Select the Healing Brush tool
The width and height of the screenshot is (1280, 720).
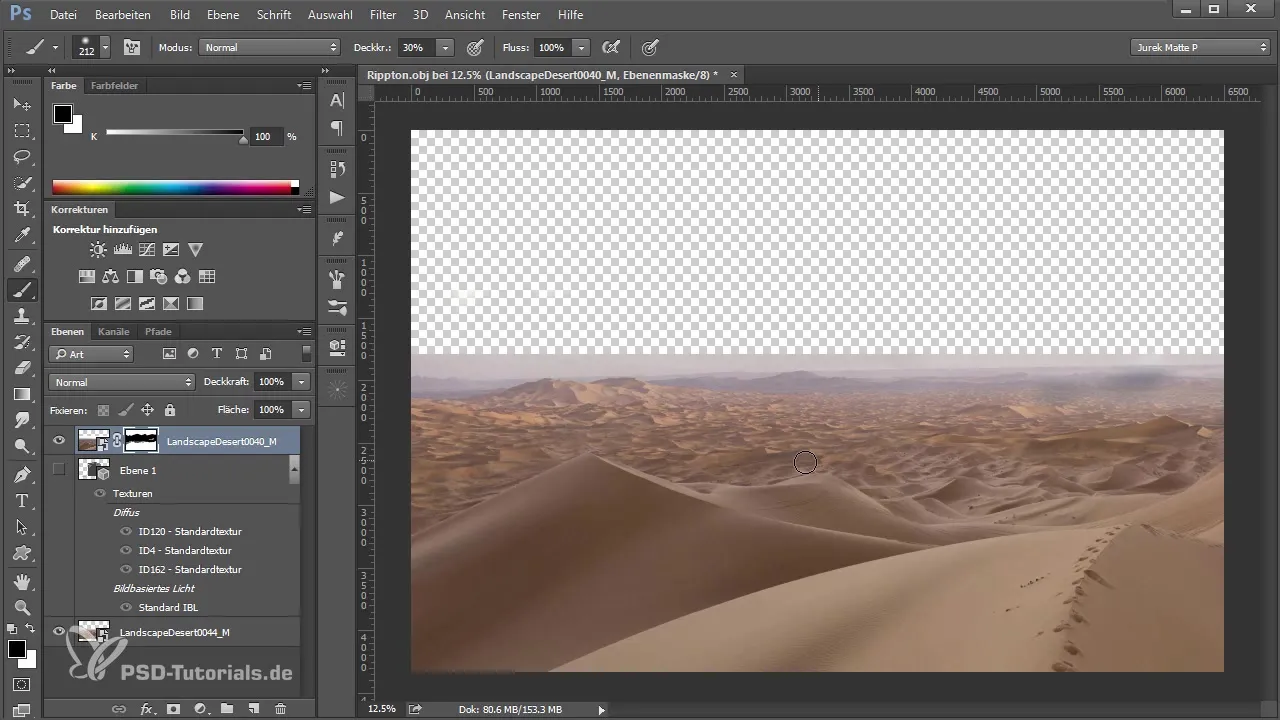(x=22, y=264)
